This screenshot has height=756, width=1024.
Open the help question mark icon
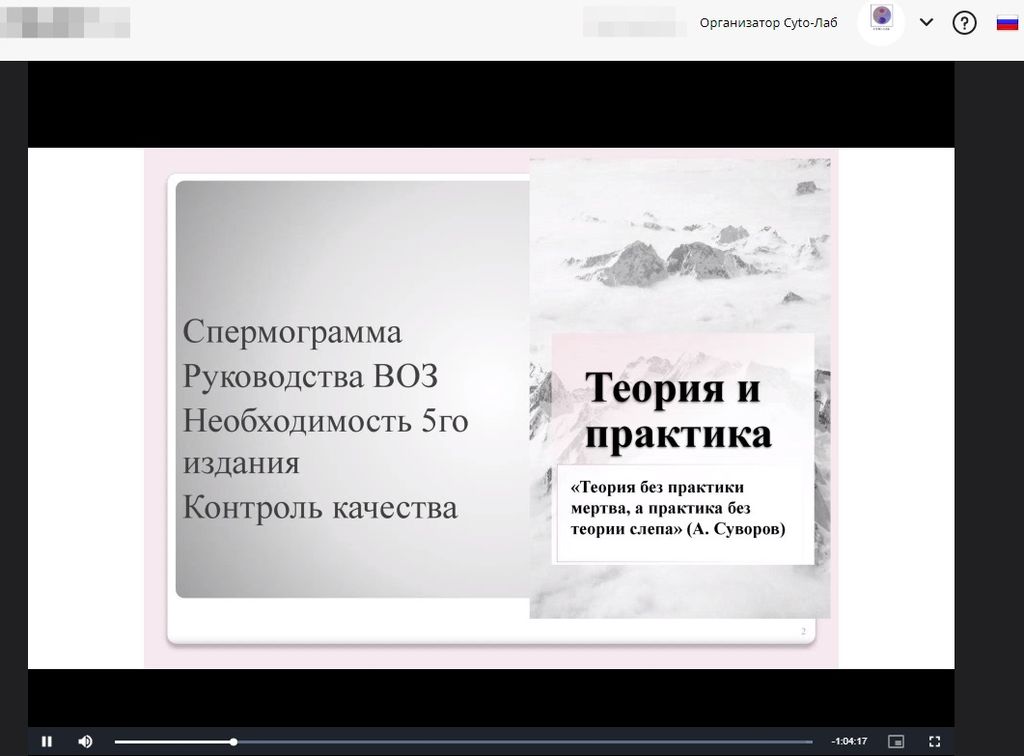point(964,23)
